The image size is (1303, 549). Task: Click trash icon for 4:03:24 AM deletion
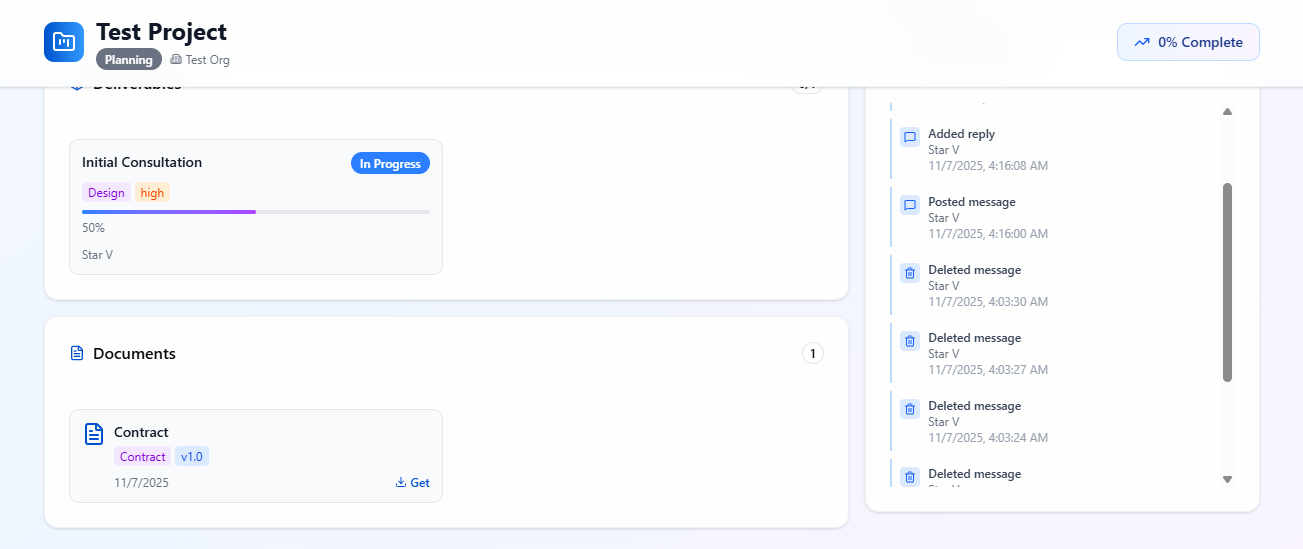(x=910, y=409)
